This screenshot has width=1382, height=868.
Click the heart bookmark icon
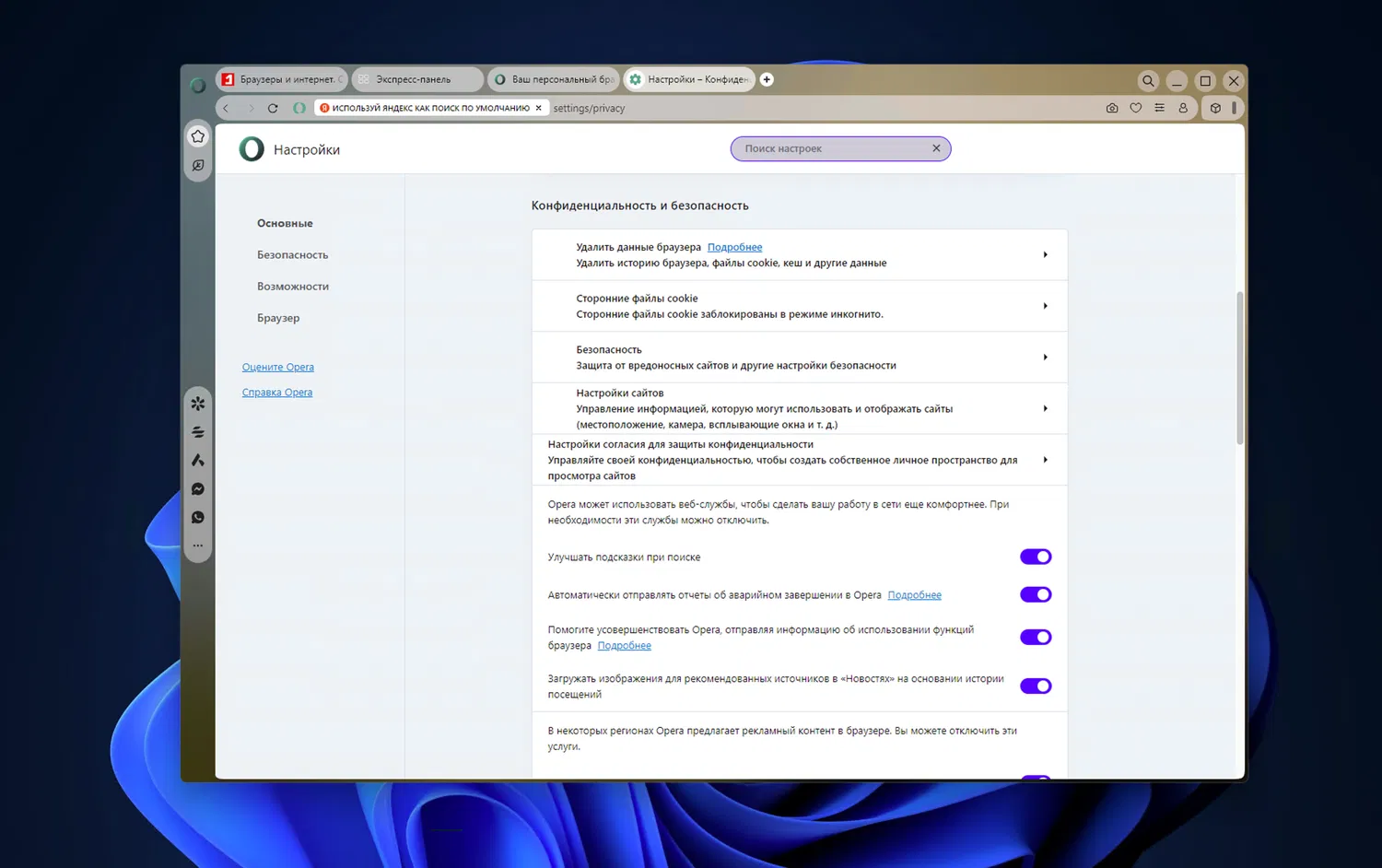[1136, 109]
